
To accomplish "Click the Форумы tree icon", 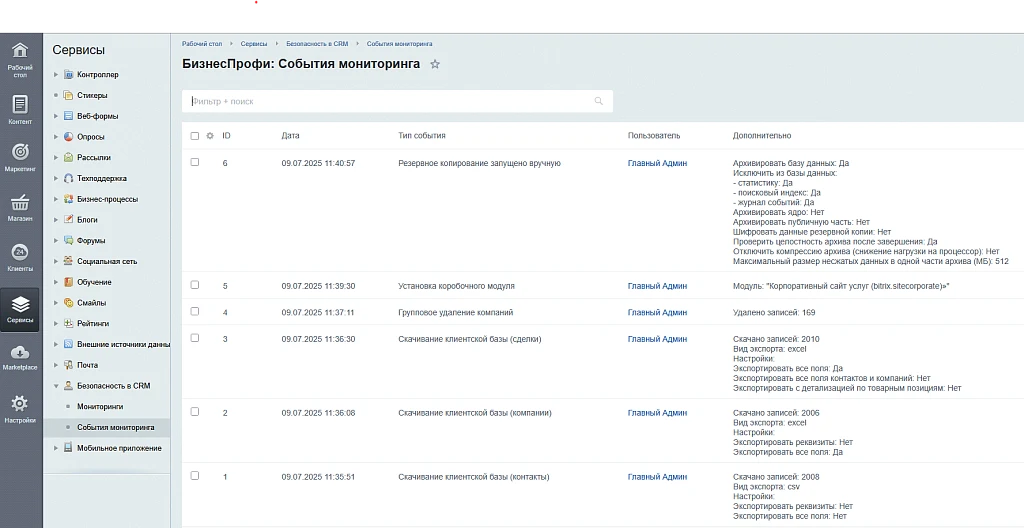I will [x=69, y=240].
